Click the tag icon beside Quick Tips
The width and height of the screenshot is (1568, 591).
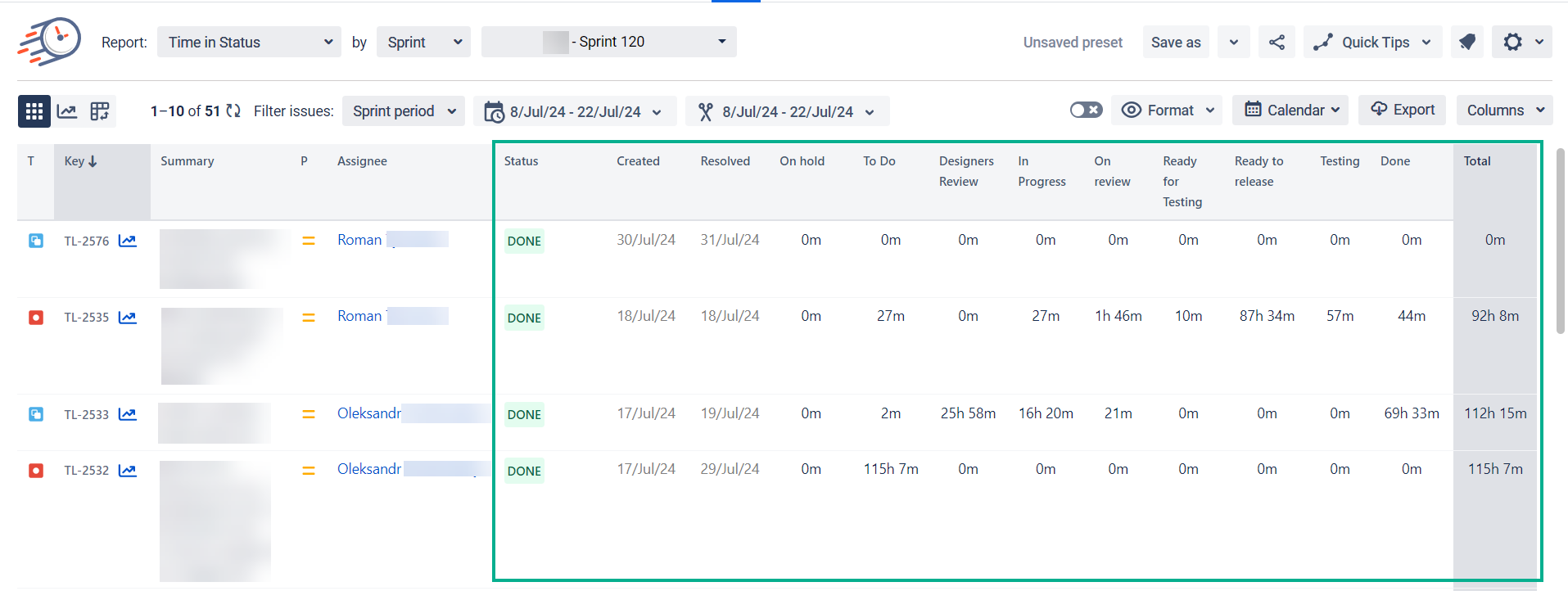tap(1466, 43)
